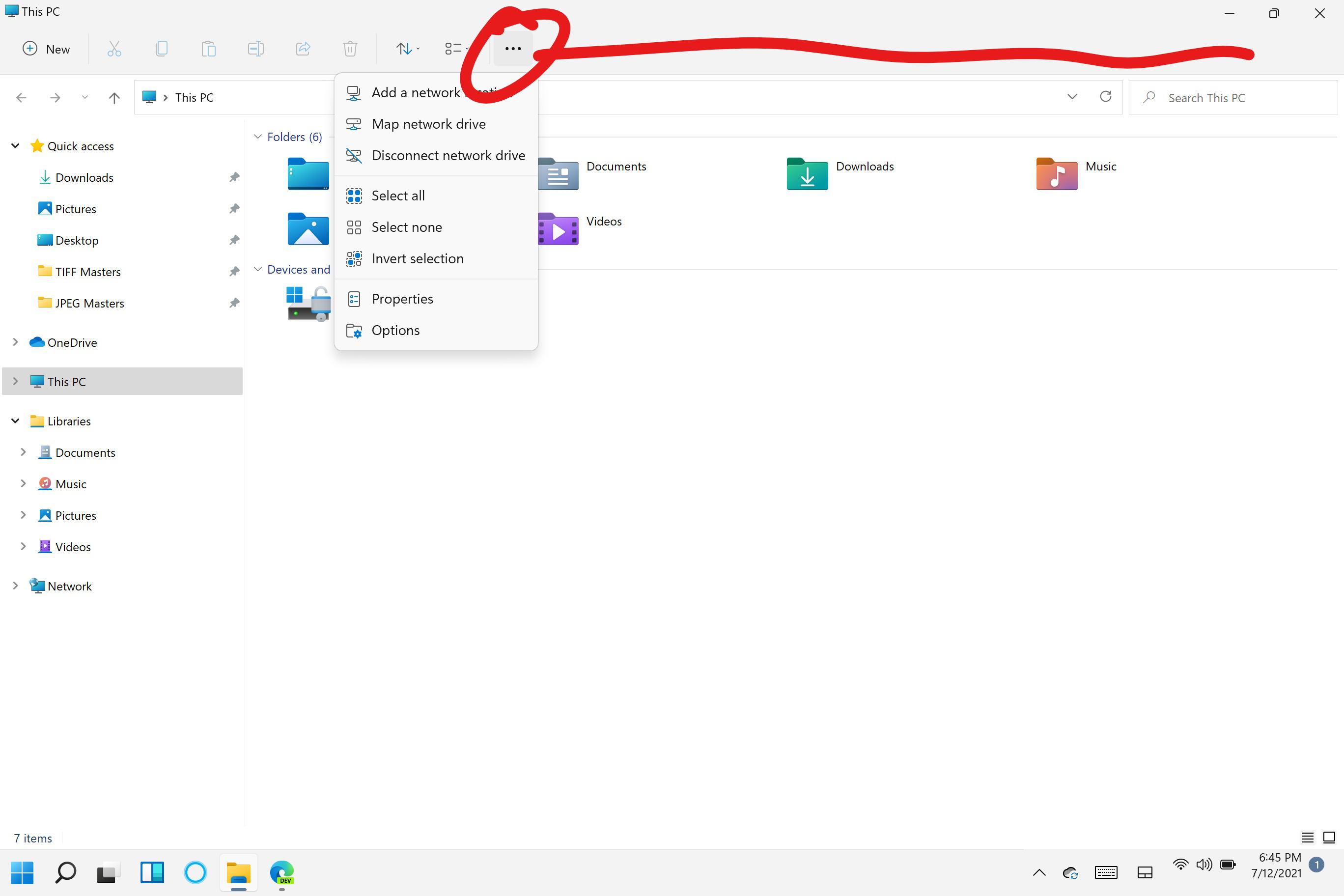Unpin Desktop from Quick access
This screenshot has height=896, width=1344.
[x=235, y=240]
